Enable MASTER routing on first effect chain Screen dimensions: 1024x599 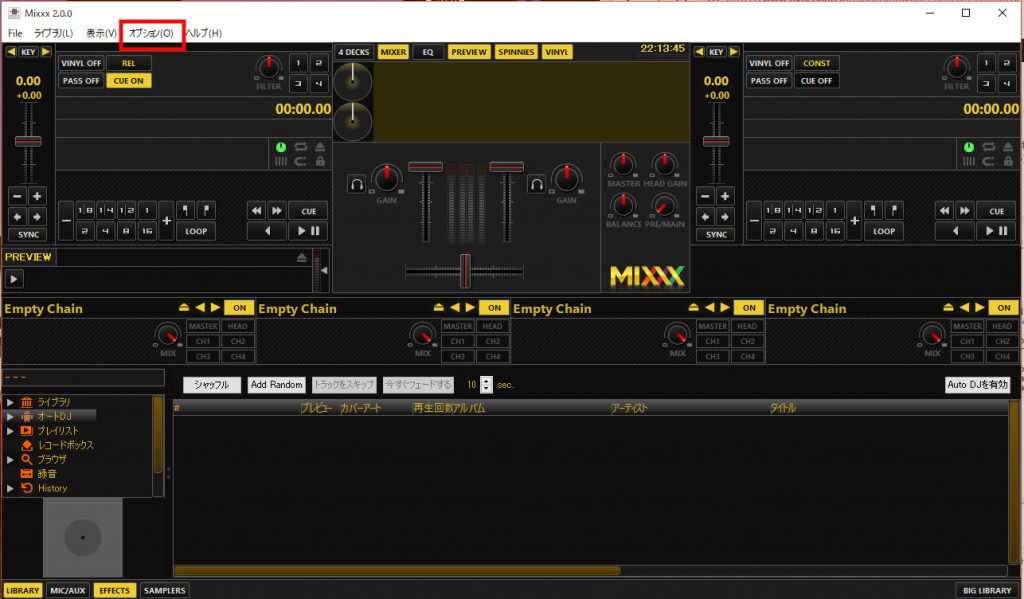[203, 326]
